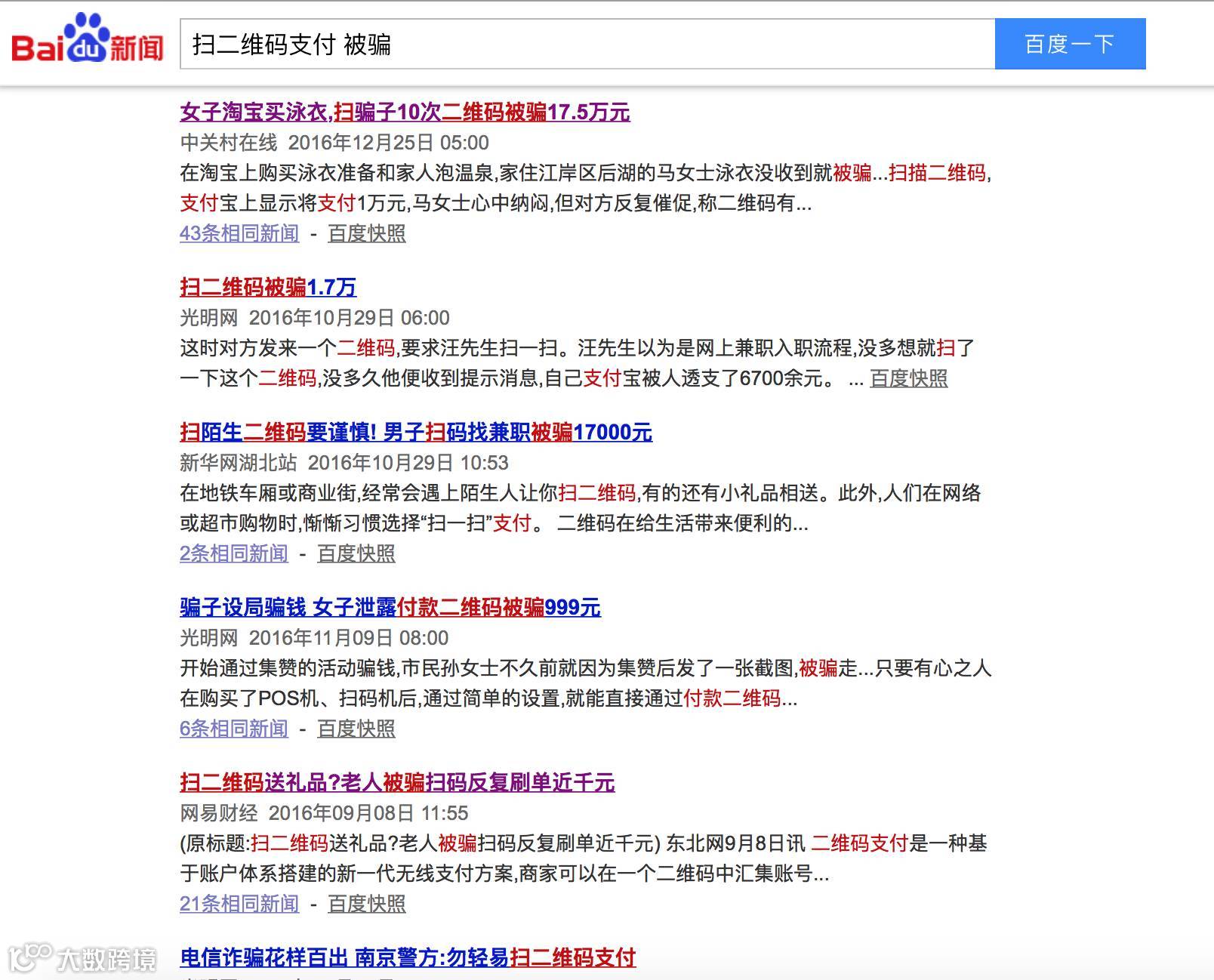Click snippet text starting (原标题:扫二维码送礼品
Image resolution: width=1214 pixels, height=980 pixels.
[584, 858]
